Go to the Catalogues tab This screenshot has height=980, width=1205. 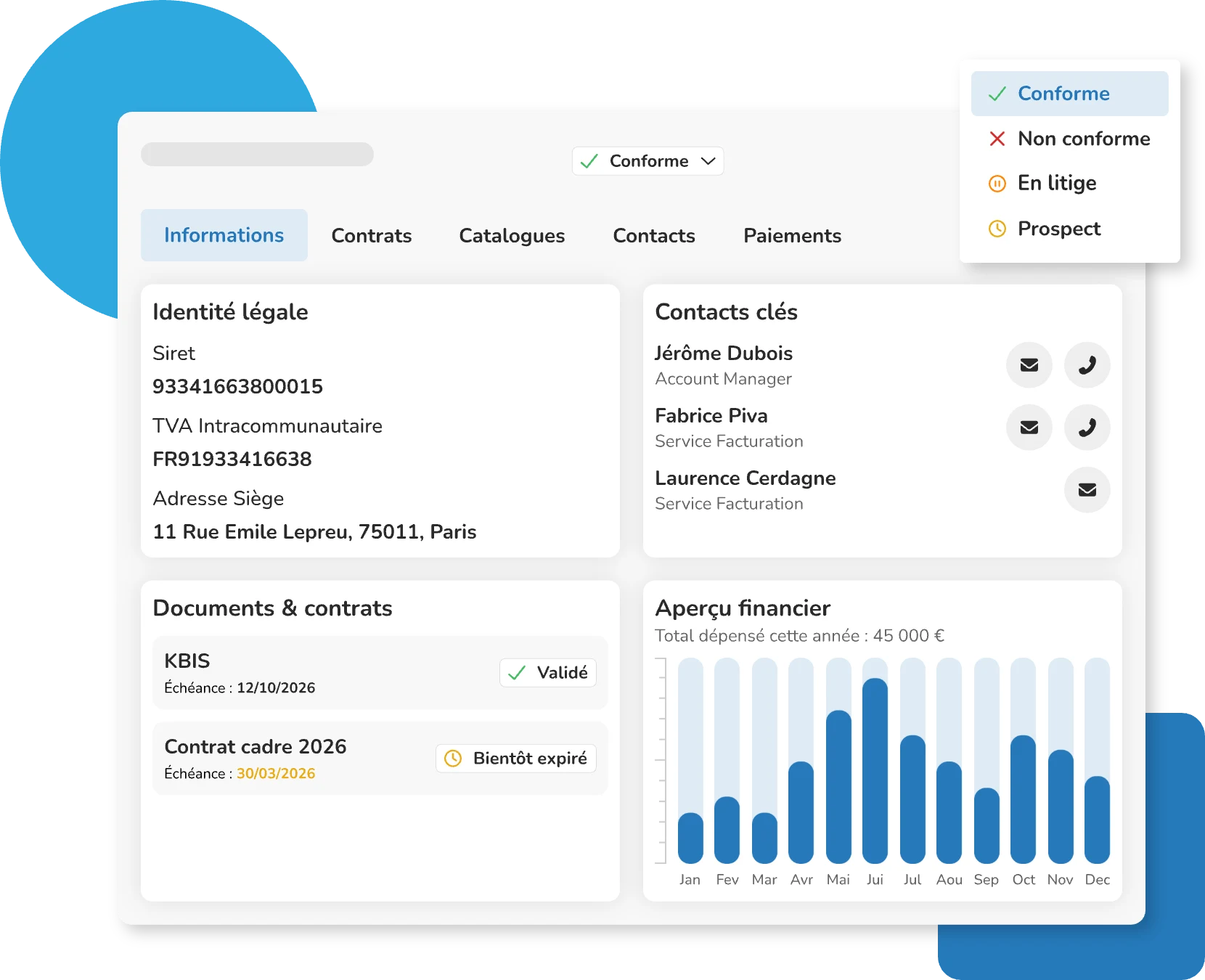pos(512,235)
